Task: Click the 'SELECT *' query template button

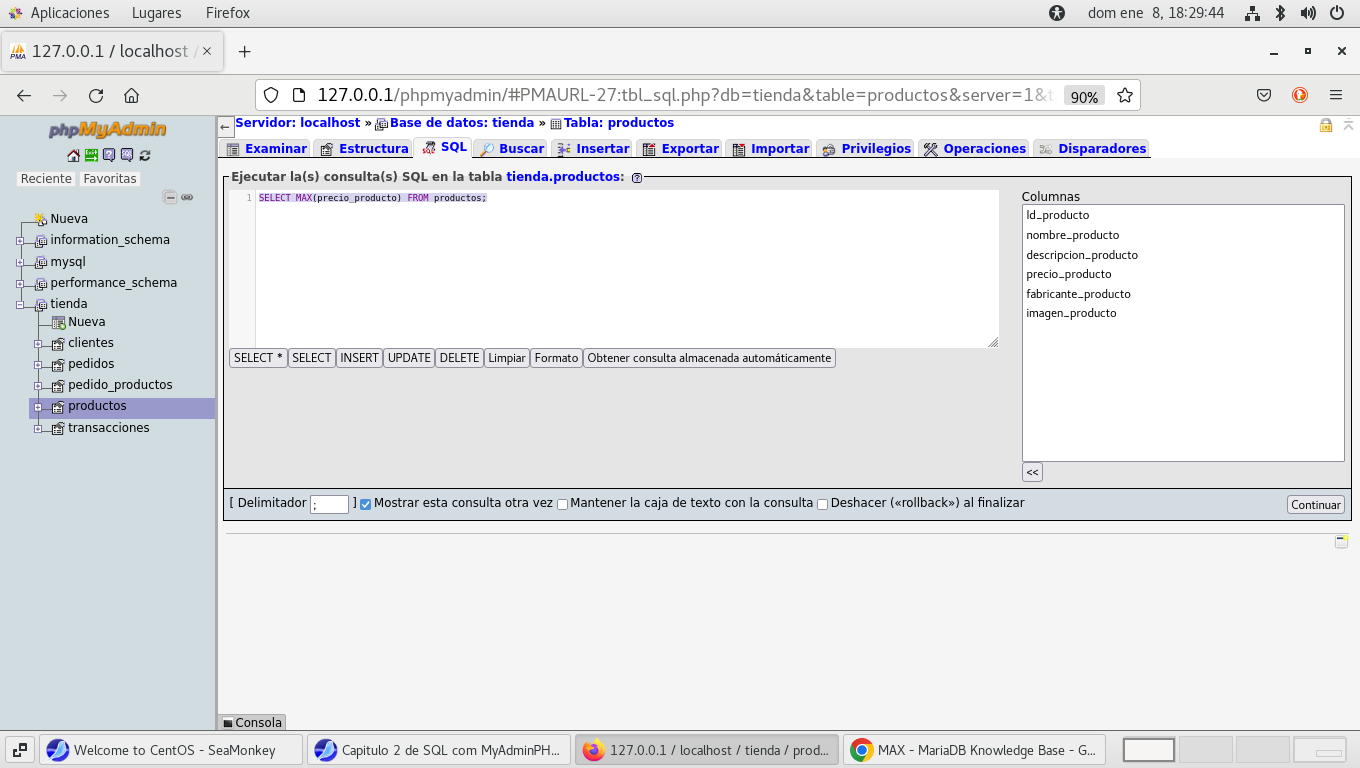Action: (x=258, y=358)
